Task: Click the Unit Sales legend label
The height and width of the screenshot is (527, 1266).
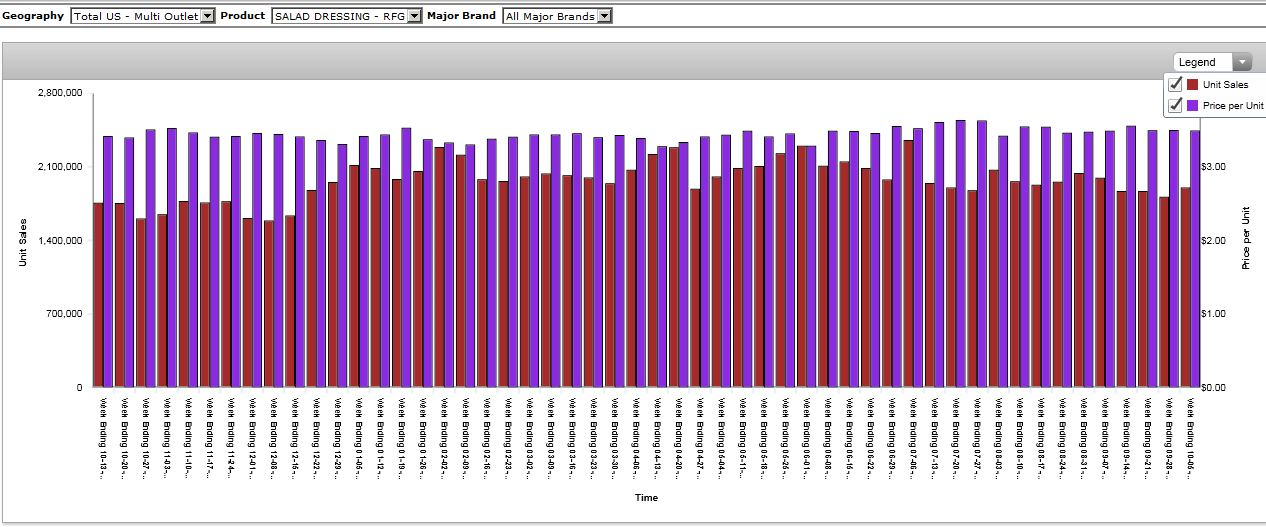Action: pos(1225,85)
